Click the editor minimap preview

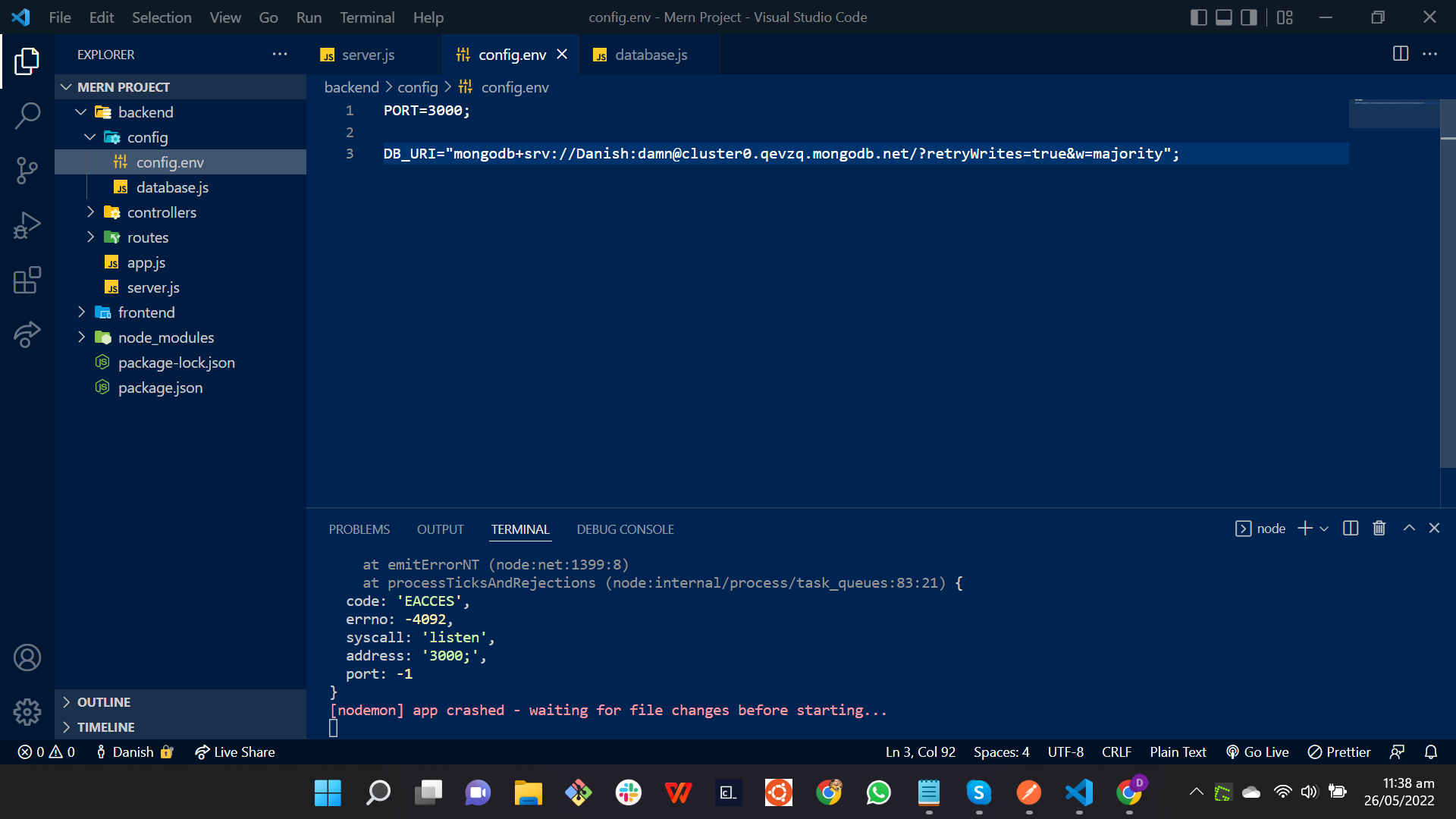click(1394, 114)
